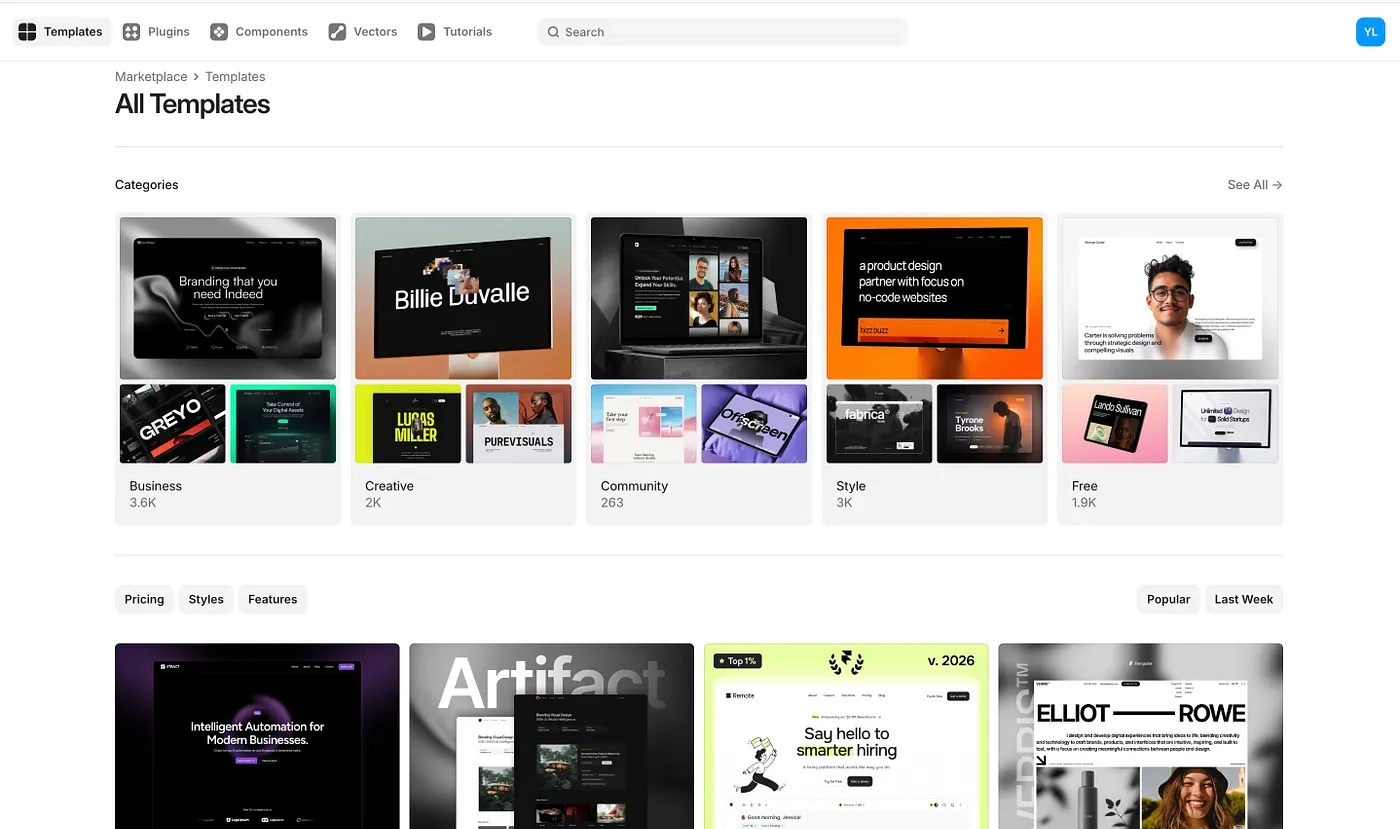Click the Community category label
The height and width of the screenshot is (829, 1400).
(634, 486)
